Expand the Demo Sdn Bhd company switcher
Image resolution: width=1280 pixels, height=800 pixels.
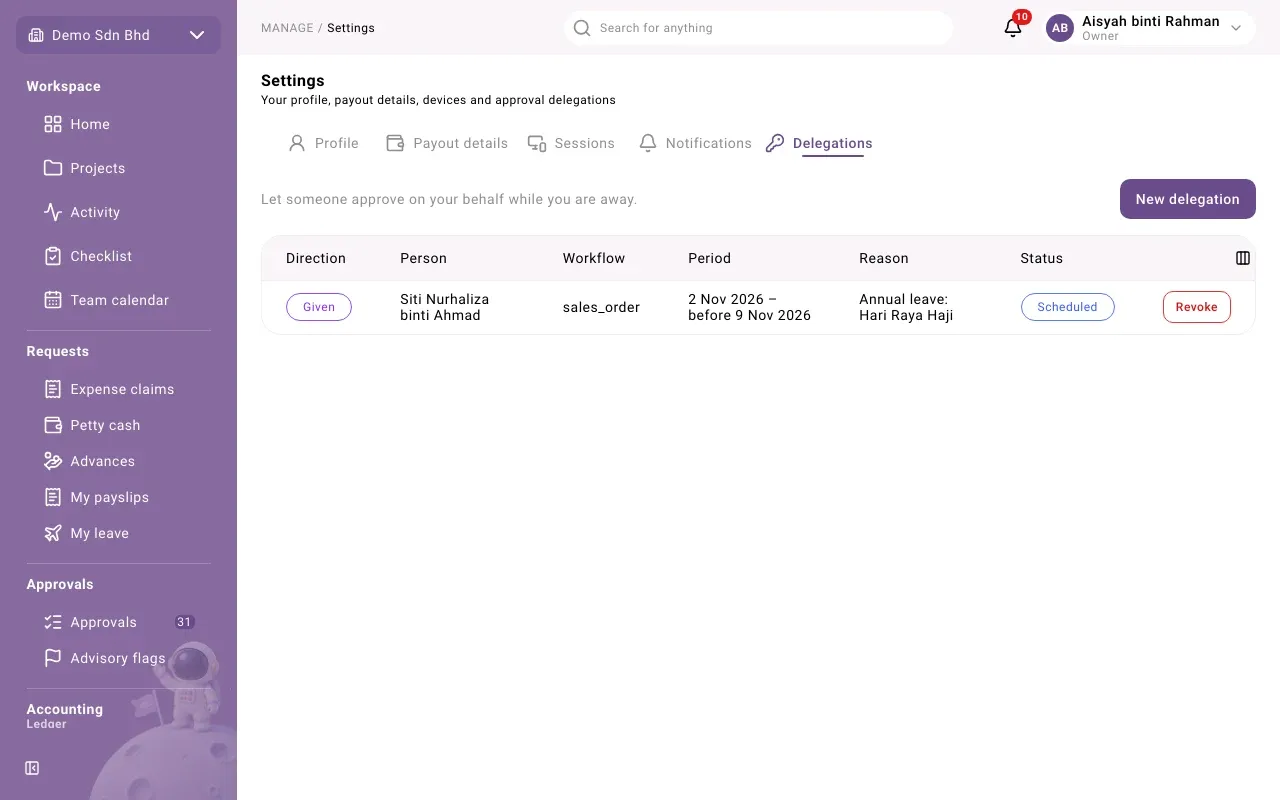(118, 35)
